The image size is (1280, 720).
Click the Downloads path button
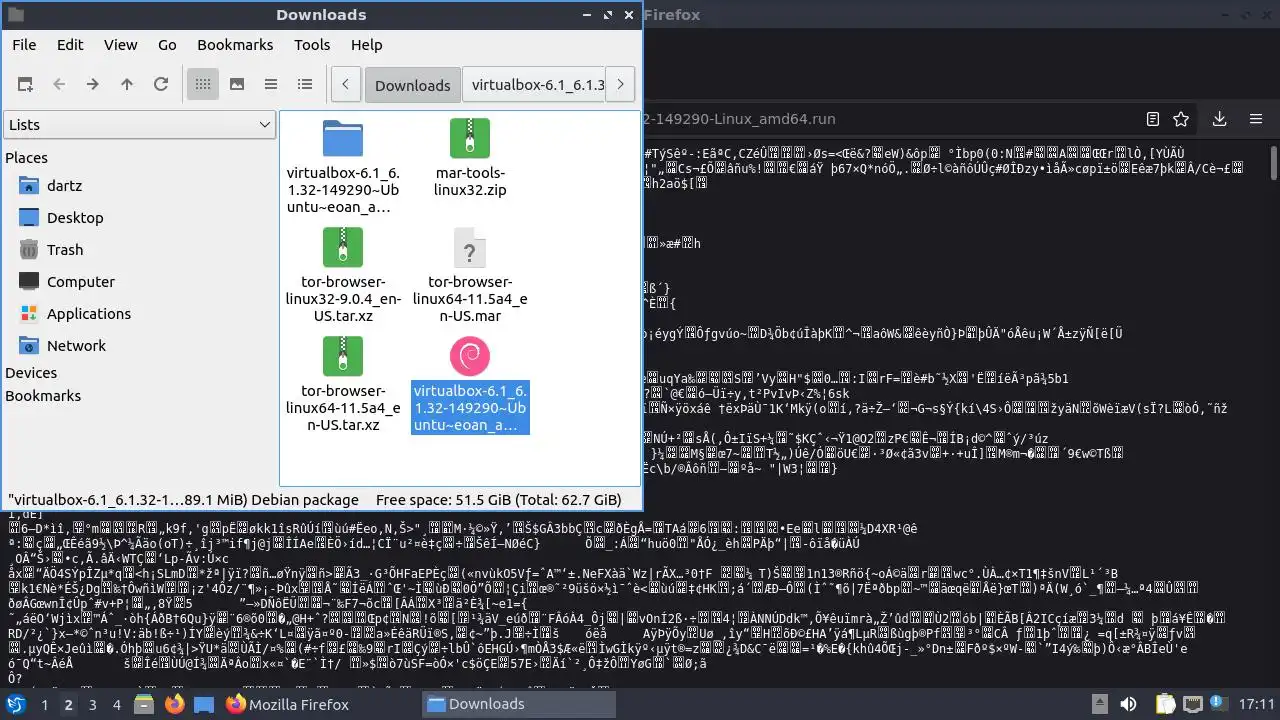click(412, 85)
